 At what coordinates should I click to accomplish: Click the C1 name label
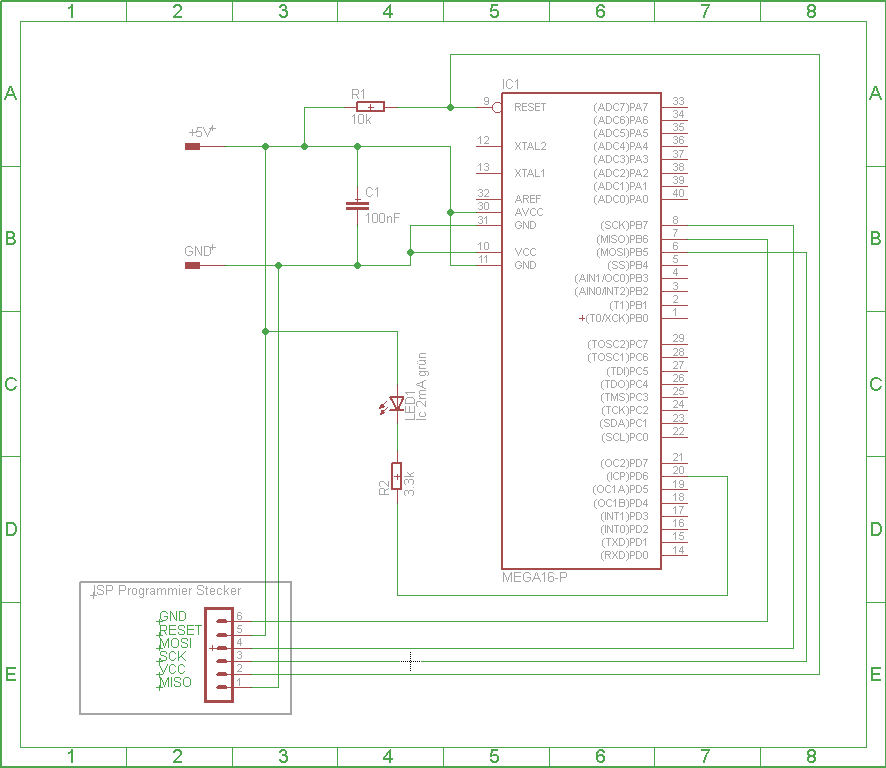click(x=372, y=192)
